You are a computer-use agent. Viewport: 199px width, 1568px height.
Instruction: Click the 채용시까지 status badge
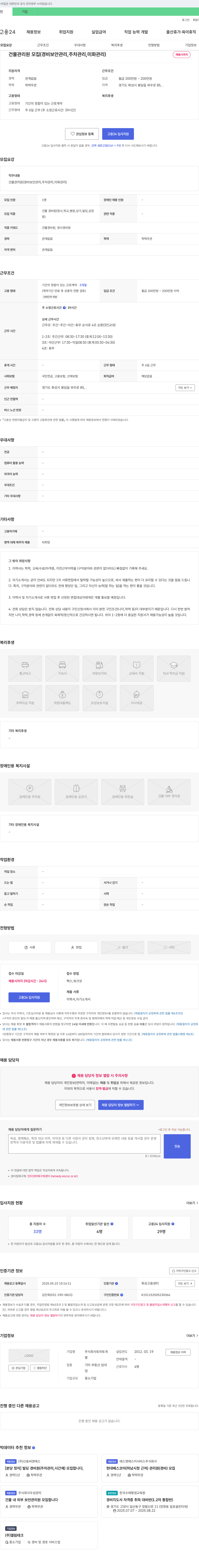point(181,55)
